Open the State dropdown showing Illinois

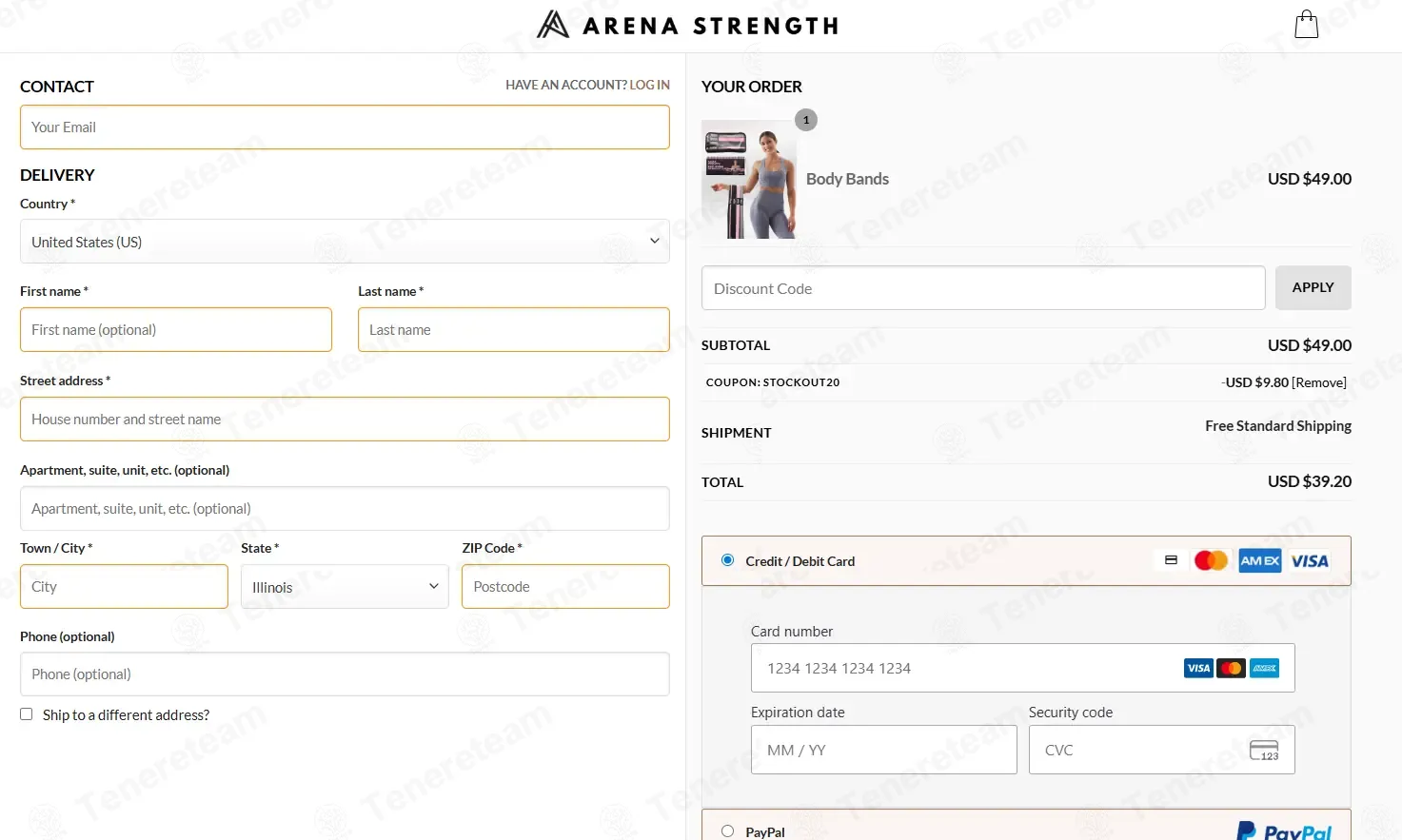point(345,587)
